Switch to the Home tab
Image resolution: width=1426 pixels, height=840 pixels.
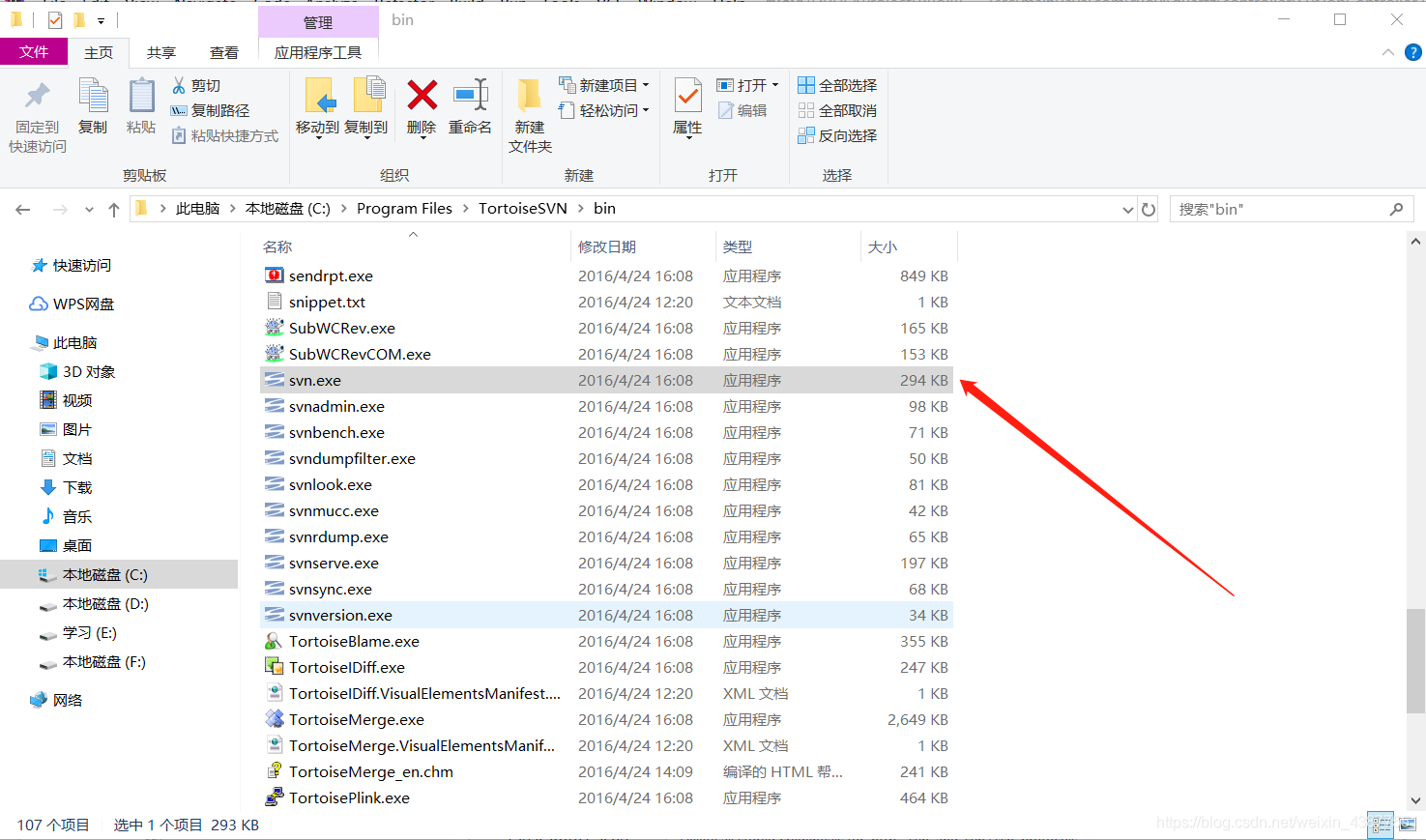[98, 52]
